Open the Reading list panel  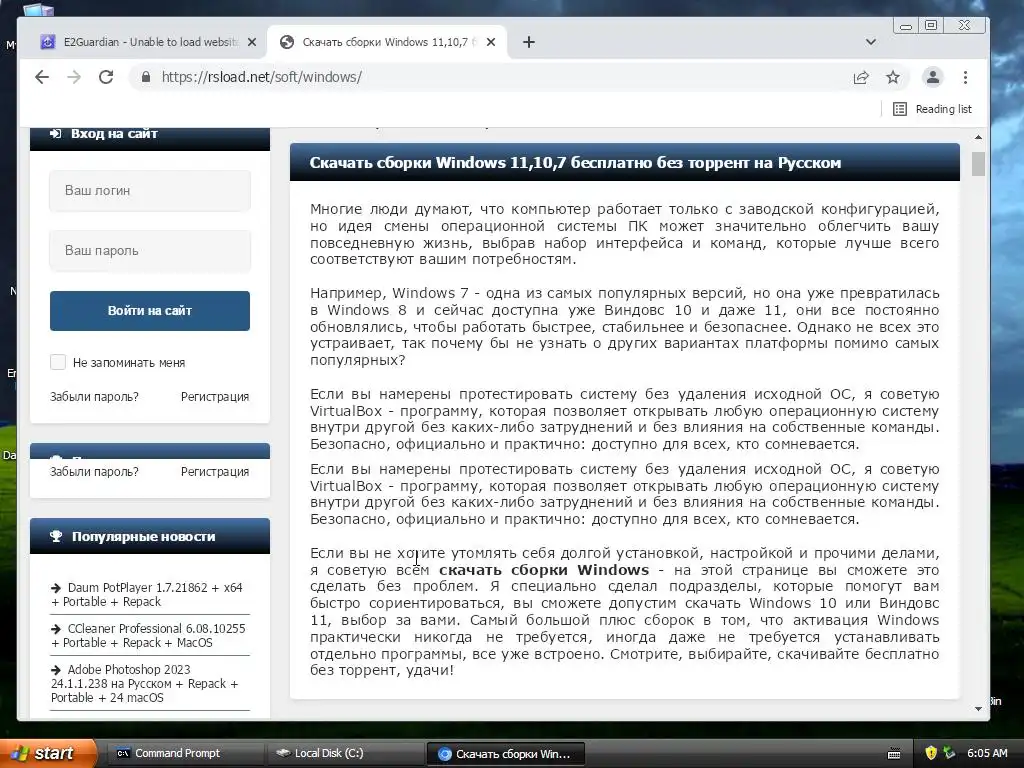tap(932, 109)
